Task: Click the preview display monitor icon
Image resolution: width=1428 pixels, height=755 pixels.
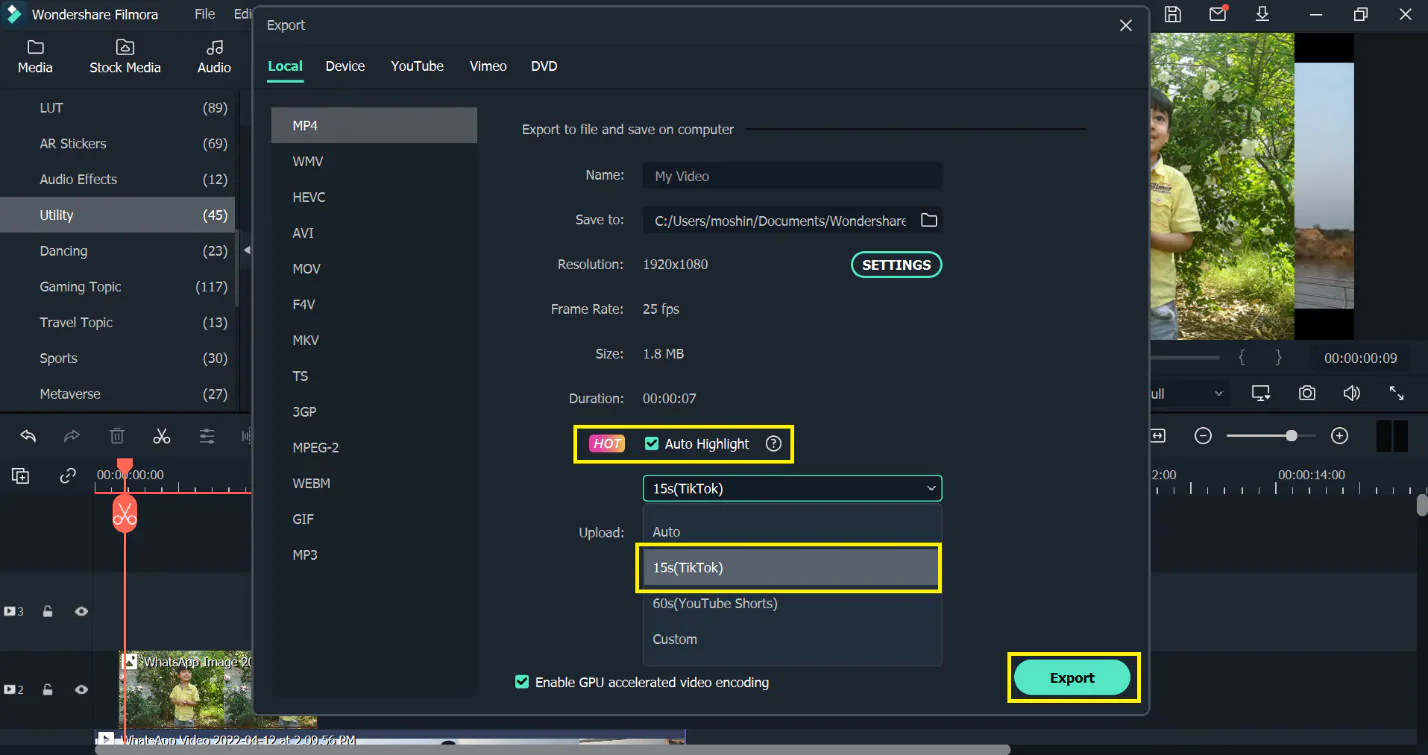Action: pyautogui.click(x=1262, y=393)
